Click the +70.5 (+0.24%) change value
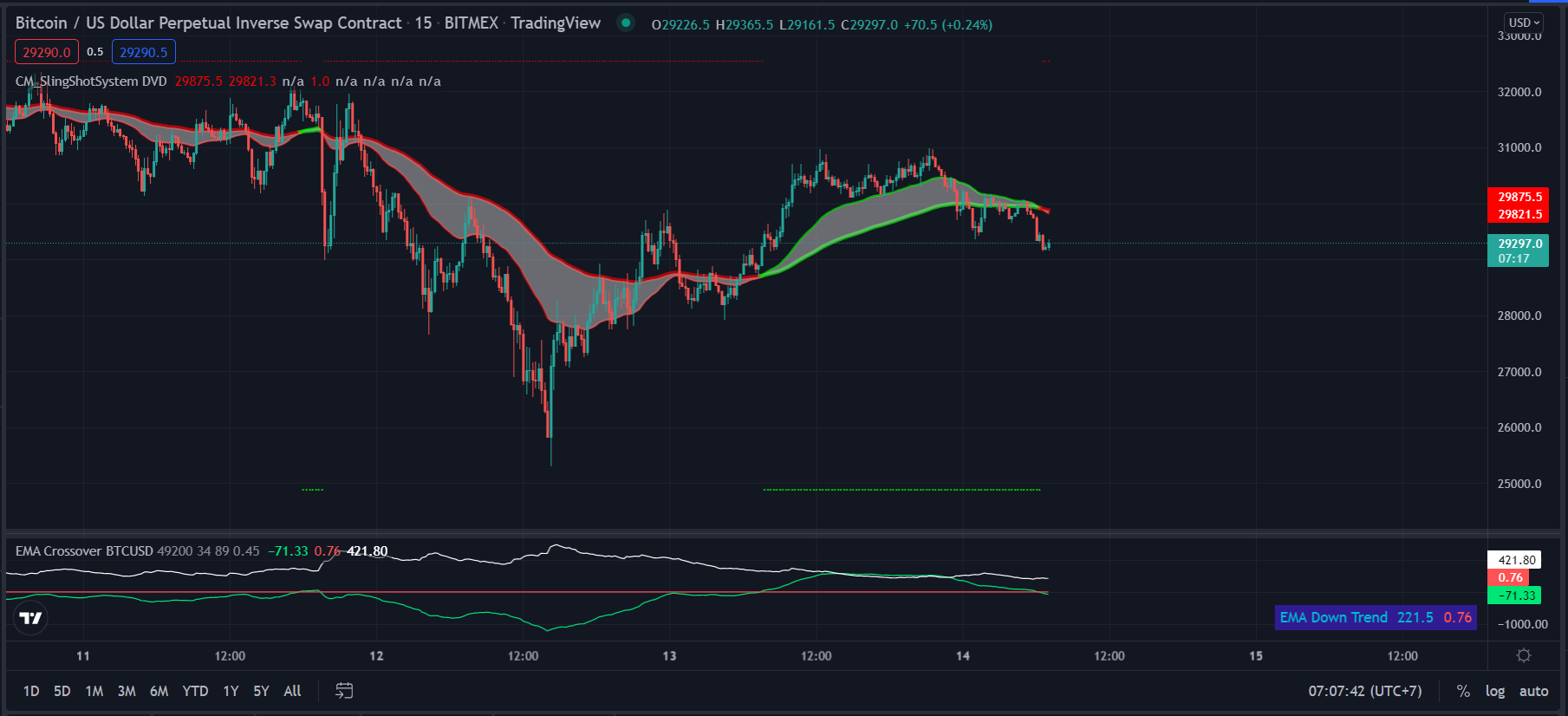This screenshot has height=716, width=1568. tap(948, 25)
